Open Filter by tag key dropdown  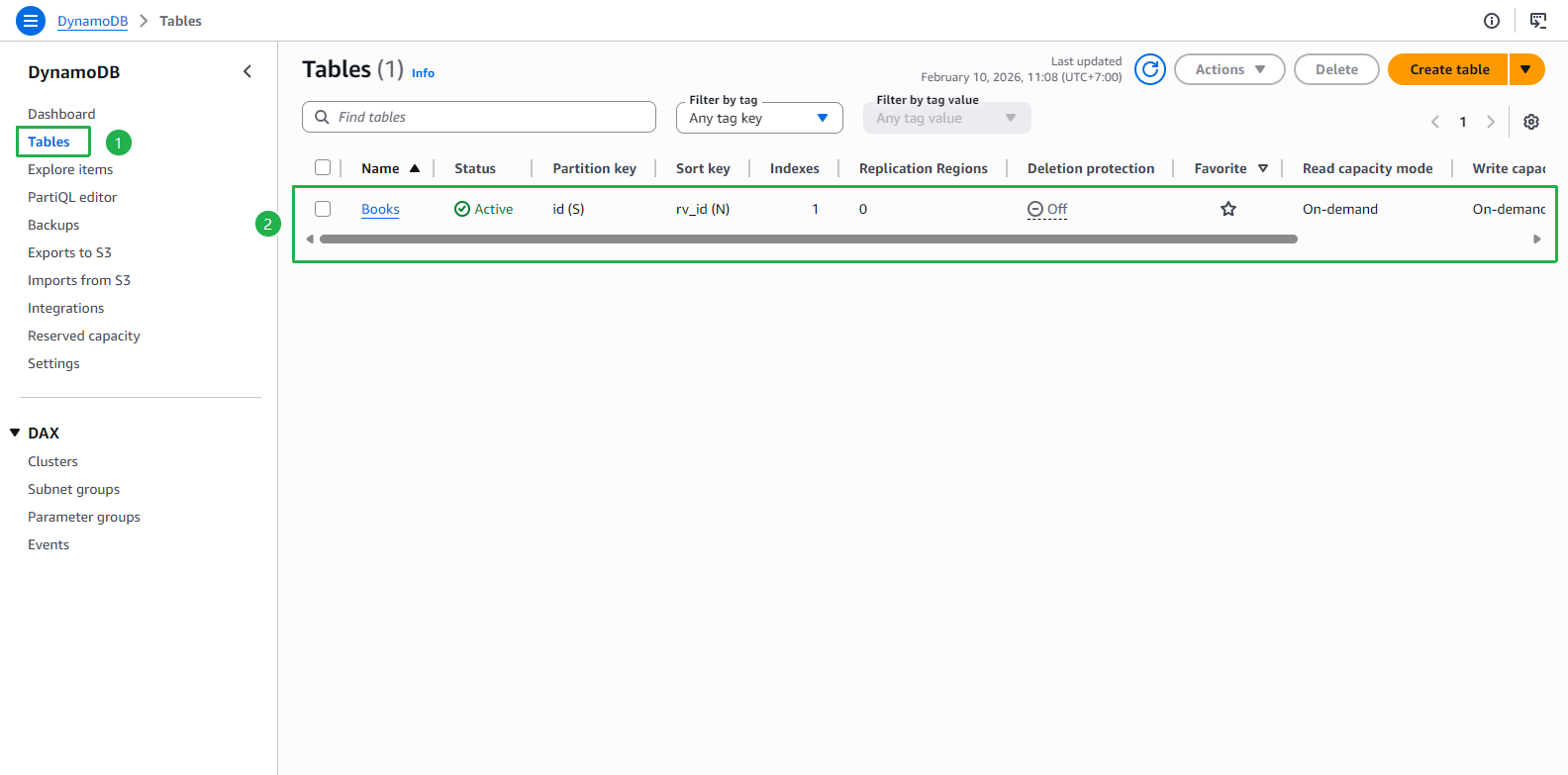point(759,118)
